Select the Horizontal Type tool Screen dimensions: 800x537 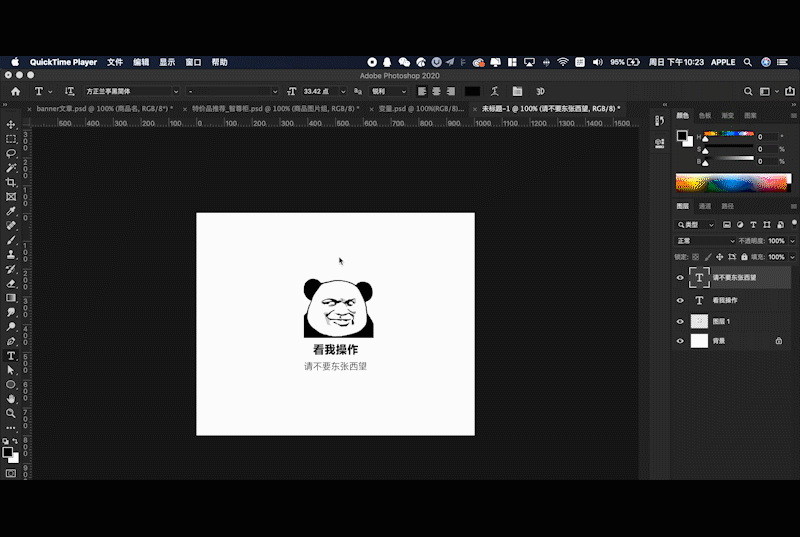pyautogui.click(x=11, y=355)
